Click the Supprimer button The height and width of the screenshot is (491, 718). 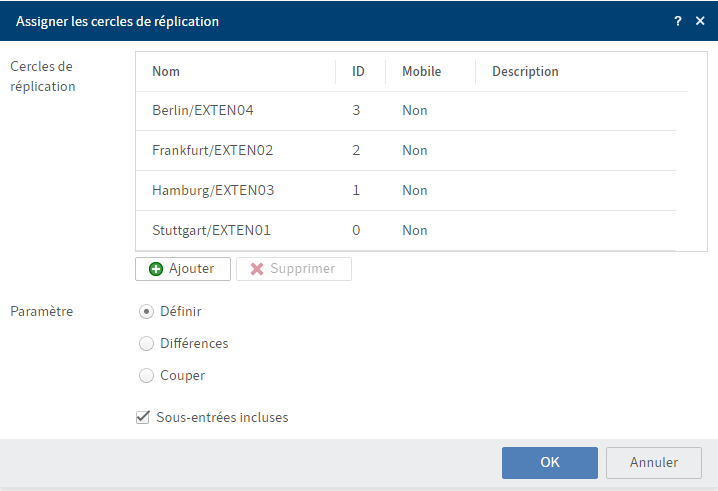(x=294, y=268)
